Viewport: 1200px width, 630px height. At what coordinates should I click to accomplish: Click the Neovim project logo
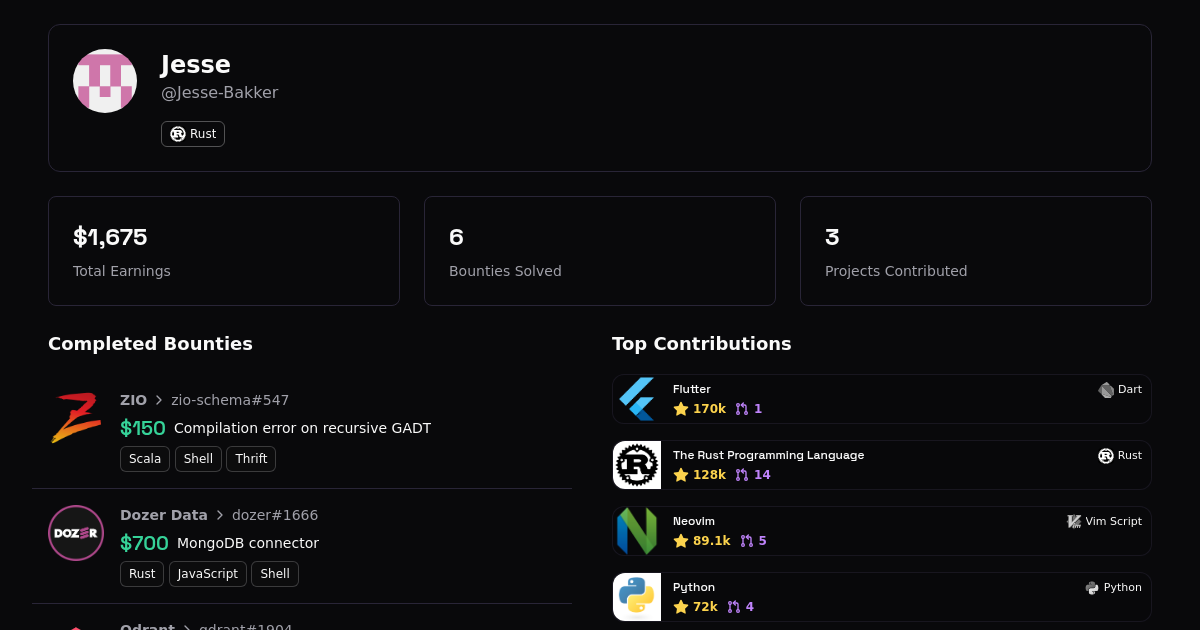(637, 531)
